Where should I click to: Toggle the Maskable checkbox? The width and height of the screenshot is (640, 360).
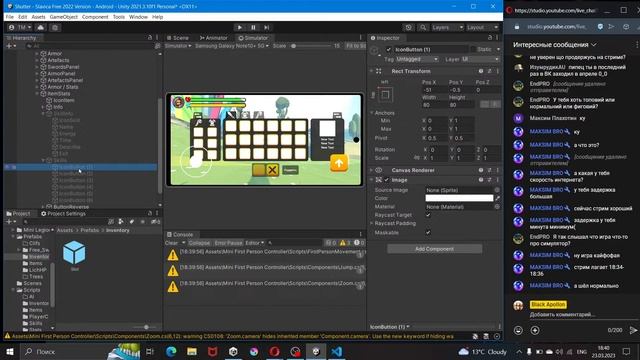428,233
